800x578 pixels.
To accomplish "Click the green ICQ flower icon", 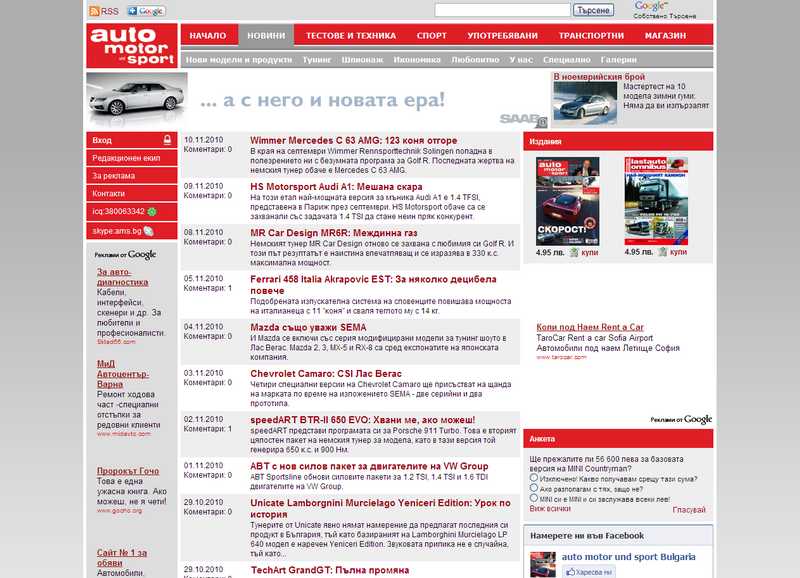I will 152,211.
